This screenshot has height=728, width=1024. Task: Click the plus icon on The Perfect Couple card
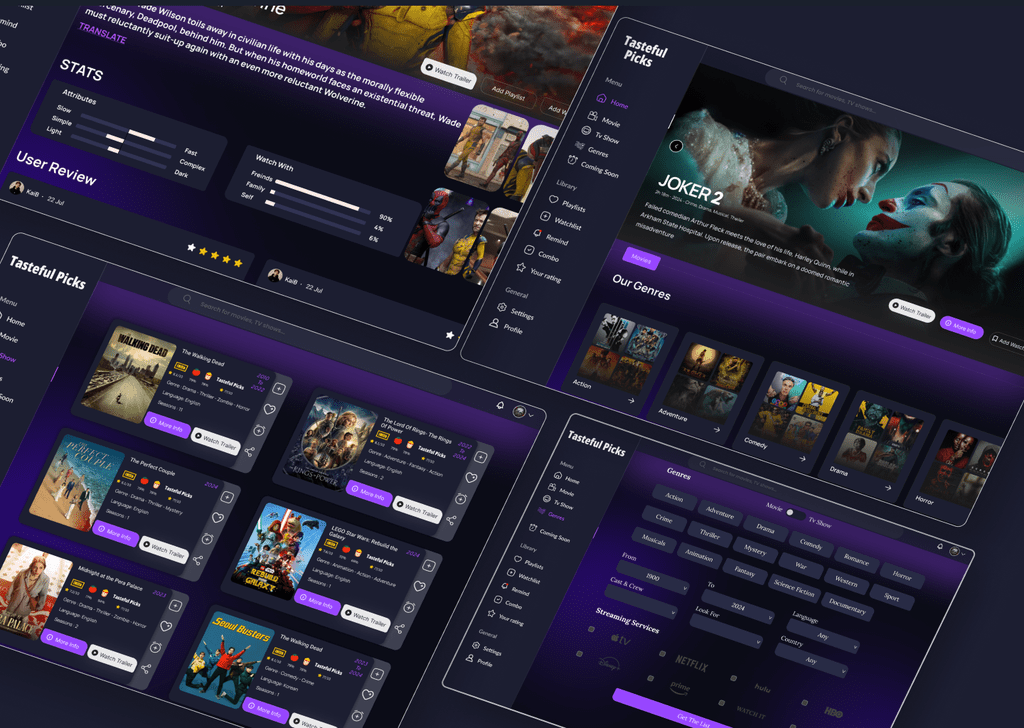(x=227, y=498)
